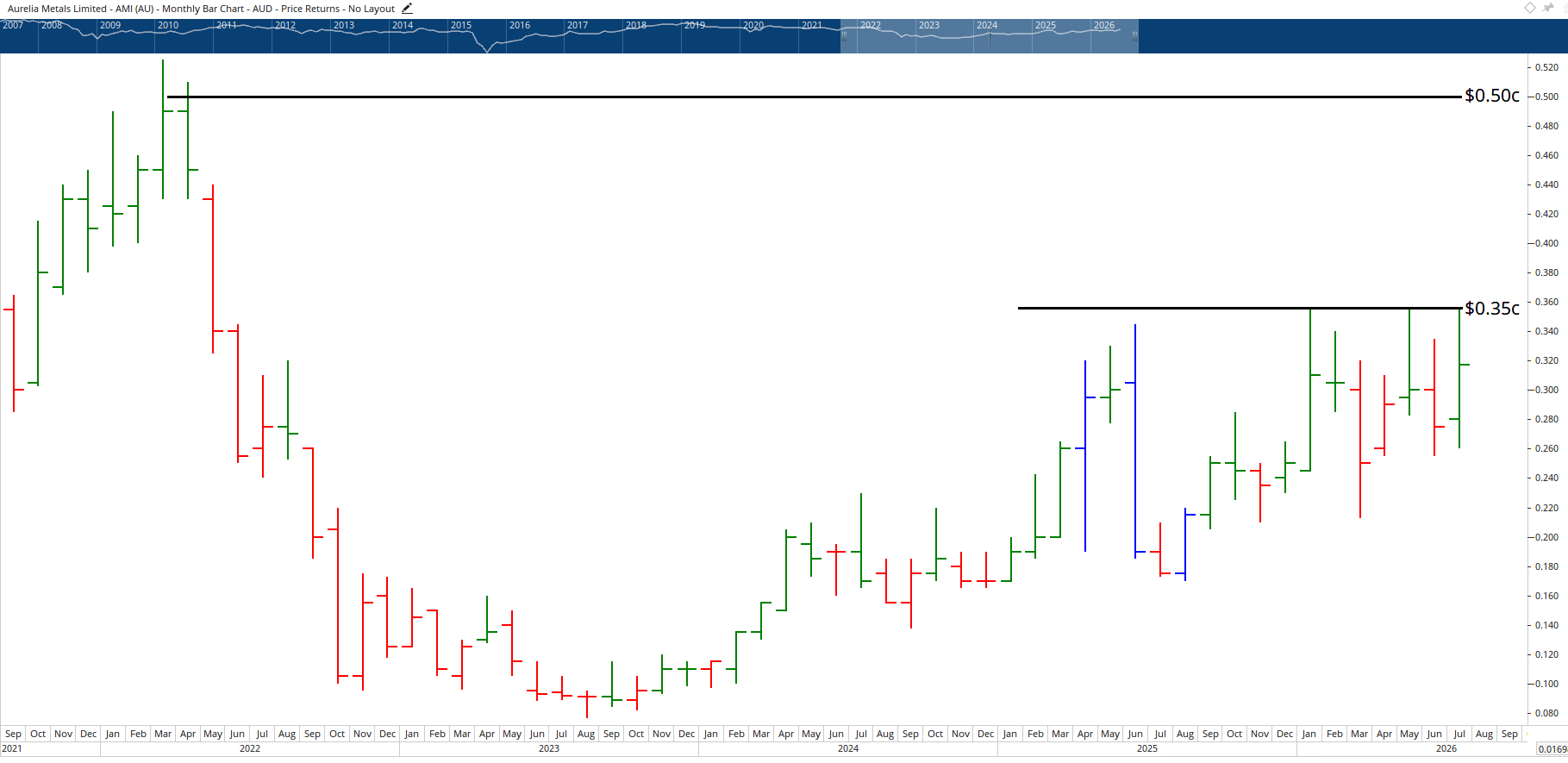Click the 0.080 price axis label
Viewport: 1568px width, 763px height.
(1546, 713)
